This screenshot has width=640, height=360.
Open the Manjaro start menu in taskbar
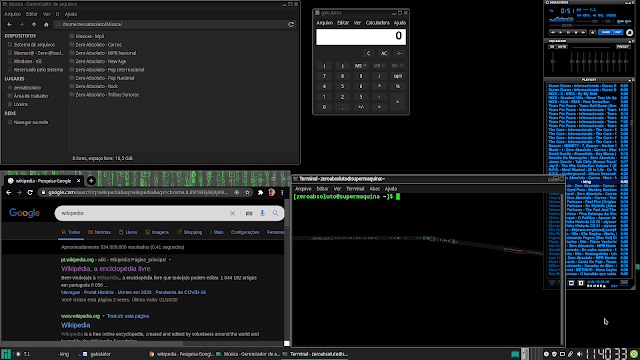coord(6,354)
